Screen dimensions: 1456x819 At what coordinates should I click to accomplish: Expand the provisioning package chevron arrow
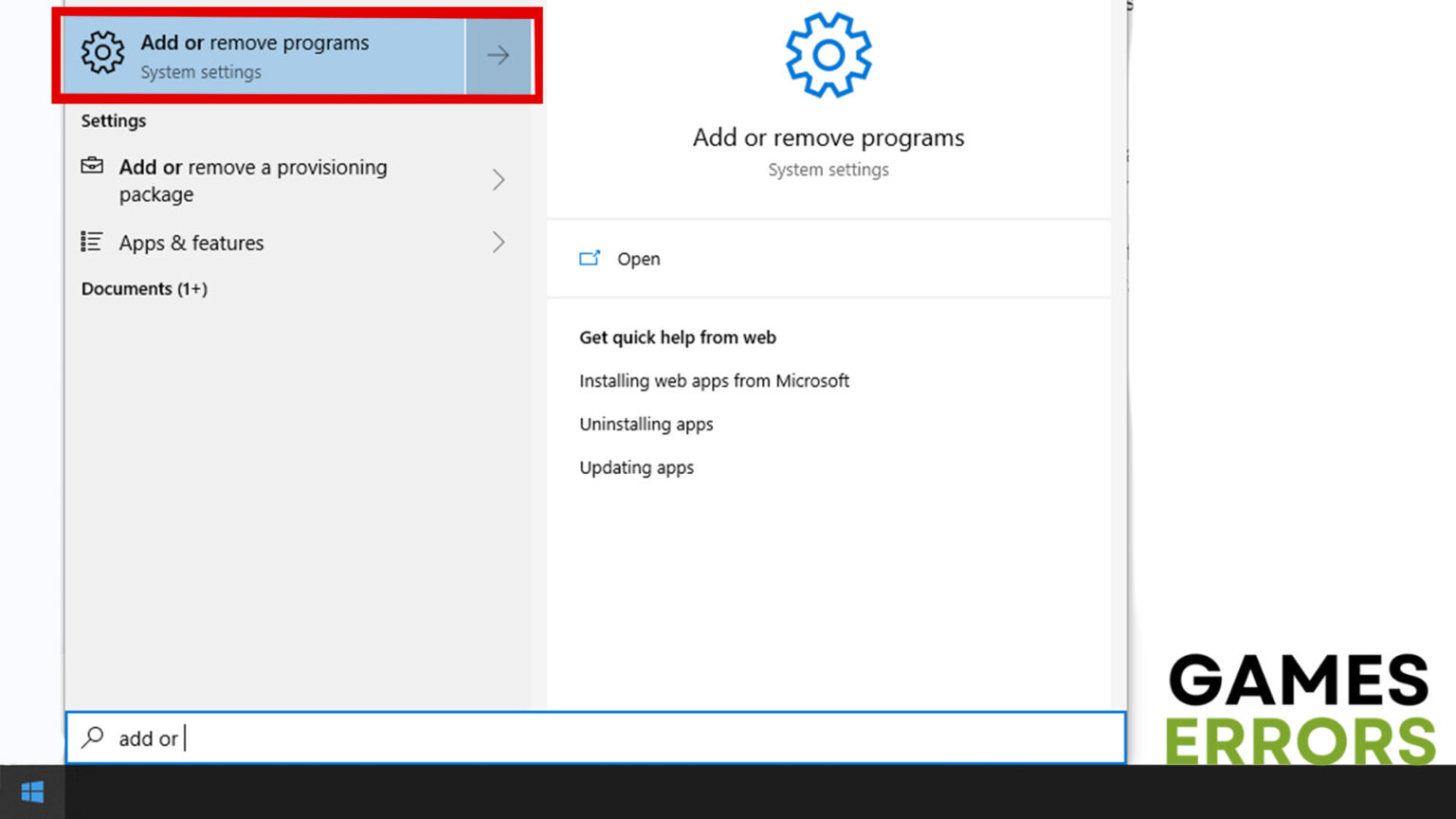pyautogui.click(x=498, y=180)
